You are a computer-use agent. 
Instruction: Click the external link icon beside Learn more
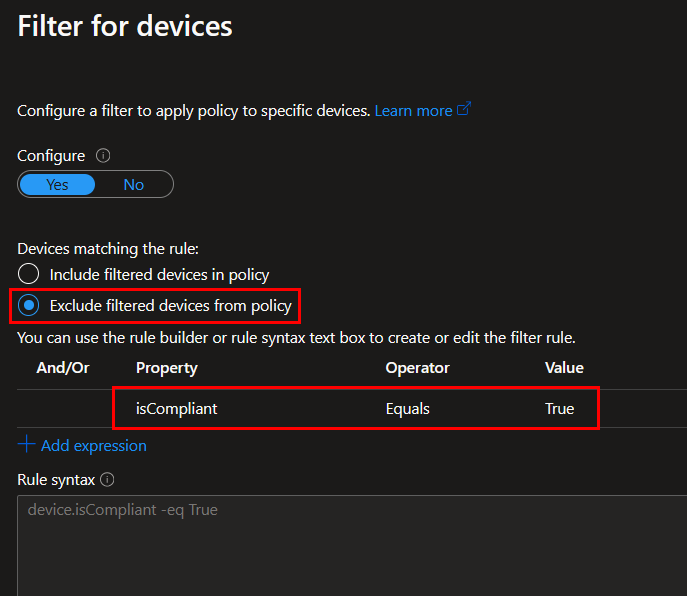(464, 110)
